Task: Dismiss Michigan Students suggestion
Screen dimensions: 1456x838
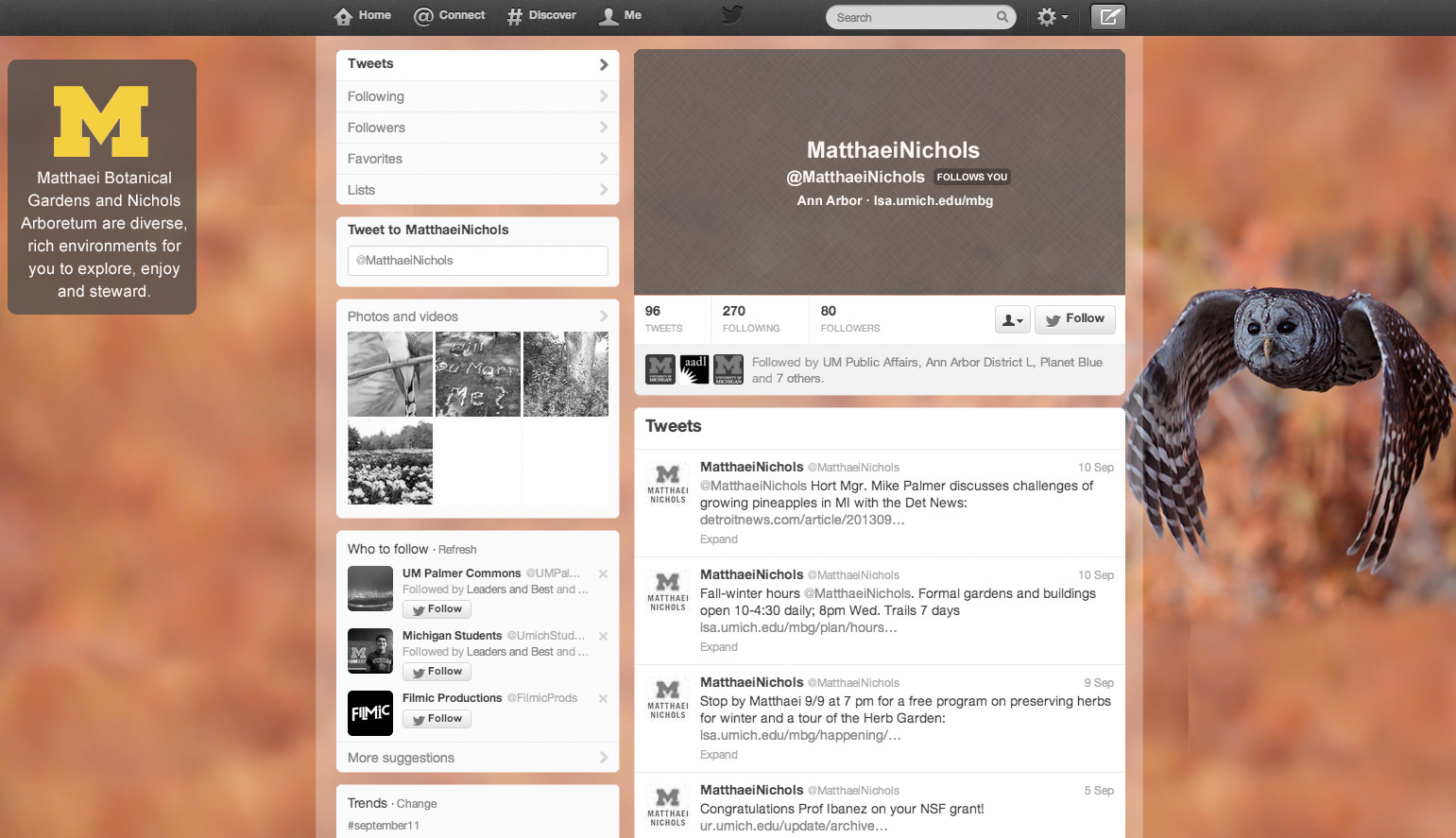Action: coord(603,636)
